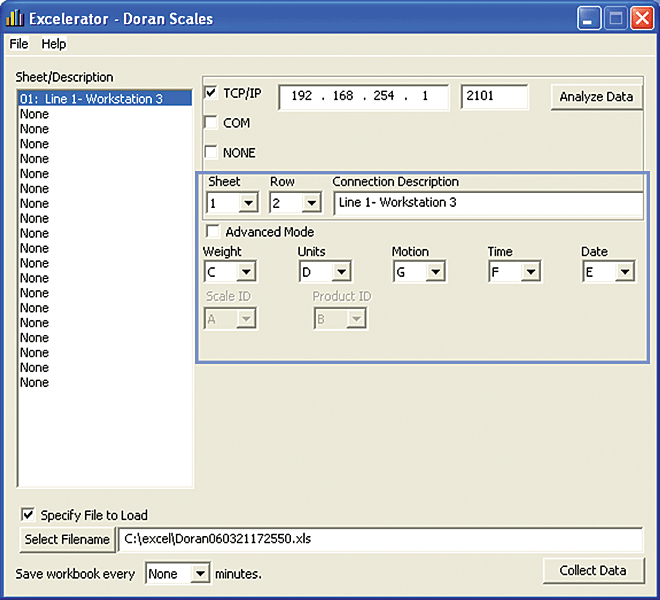Click the disabled Product ID dropdown

point(340,319)
